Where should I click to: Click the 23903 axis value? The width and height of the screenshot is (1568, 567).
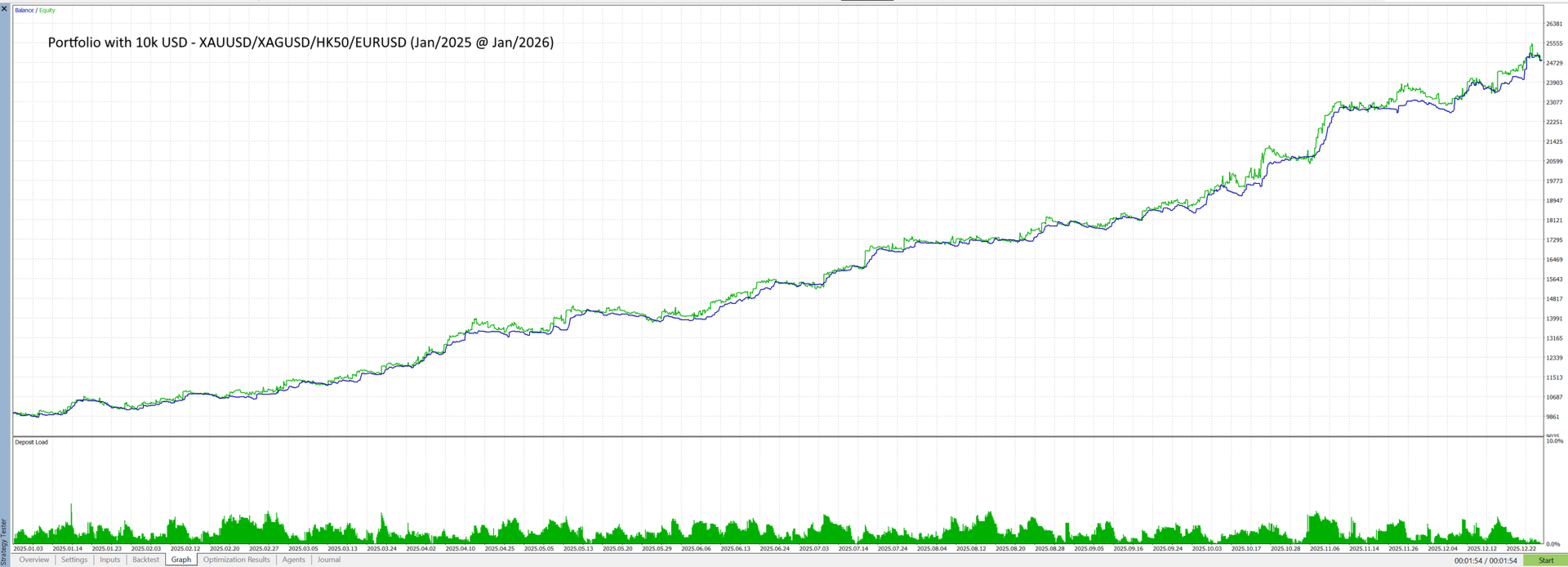(x=1554, y=83)
